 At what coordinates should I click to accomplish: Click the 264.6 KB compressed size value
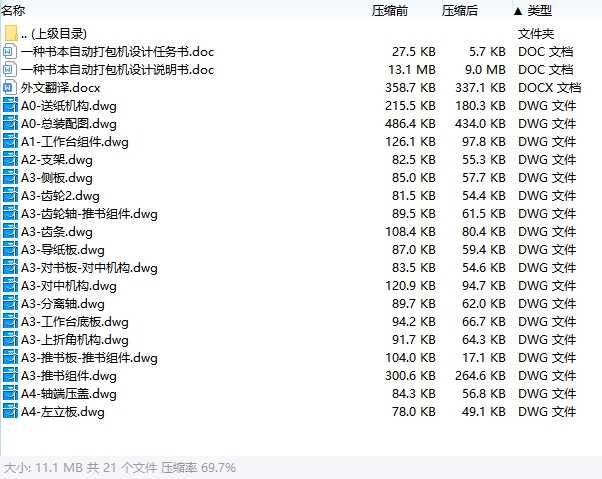click(x=480, y=376)
